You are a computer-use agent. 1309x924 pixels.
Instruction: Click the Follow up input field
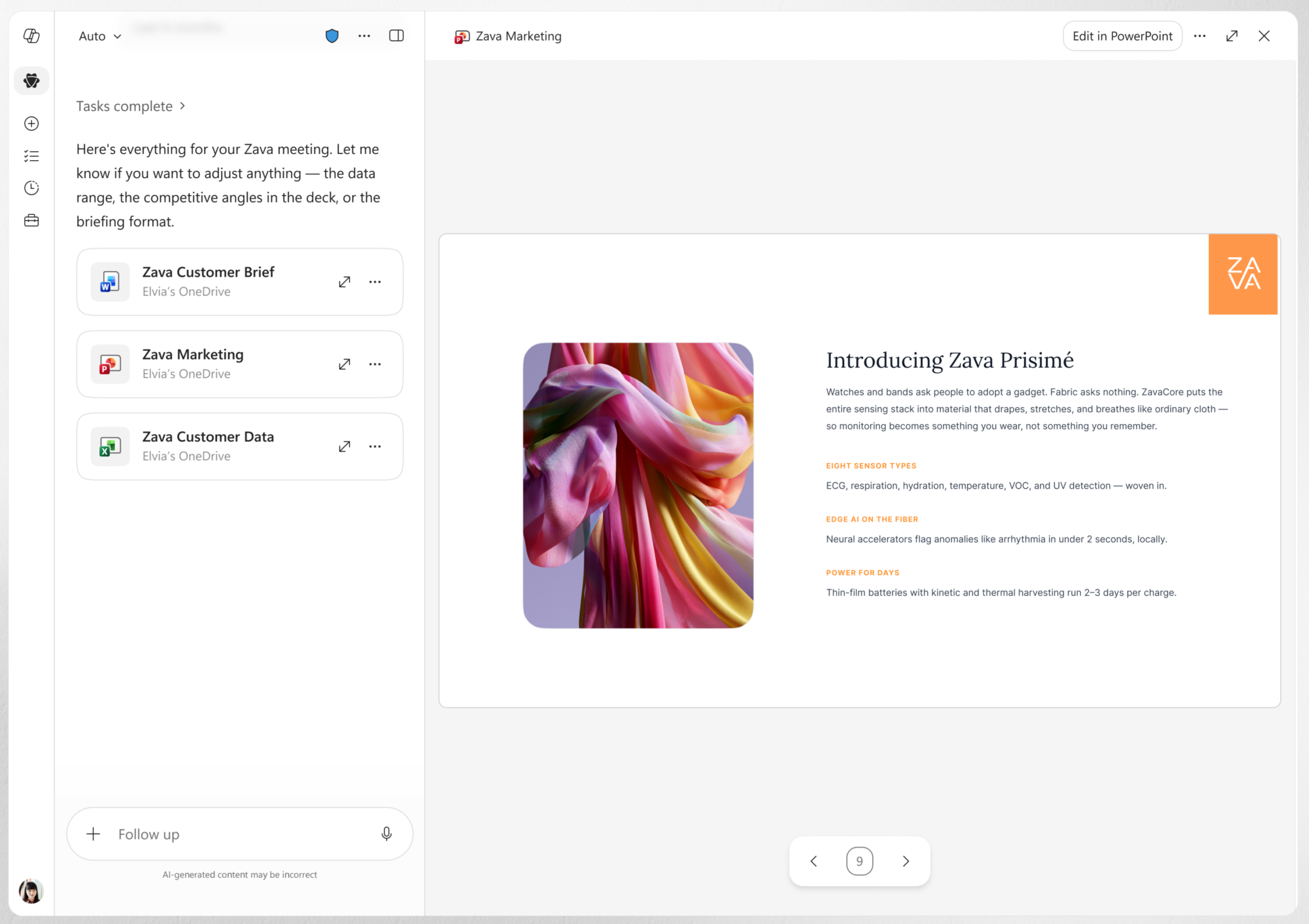coord(239,834)
